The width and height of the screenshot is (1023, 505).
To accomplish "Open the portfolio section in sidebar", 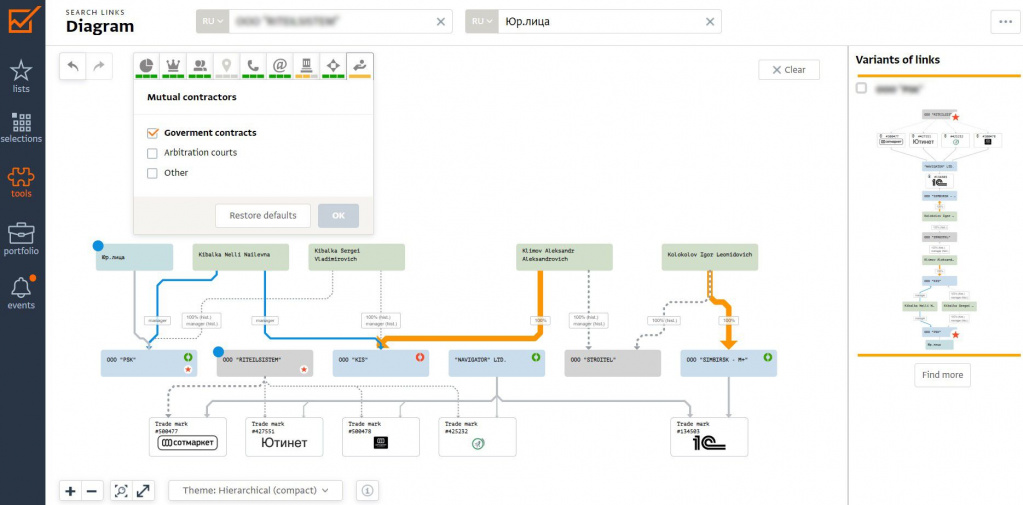I will coord(21,239).
